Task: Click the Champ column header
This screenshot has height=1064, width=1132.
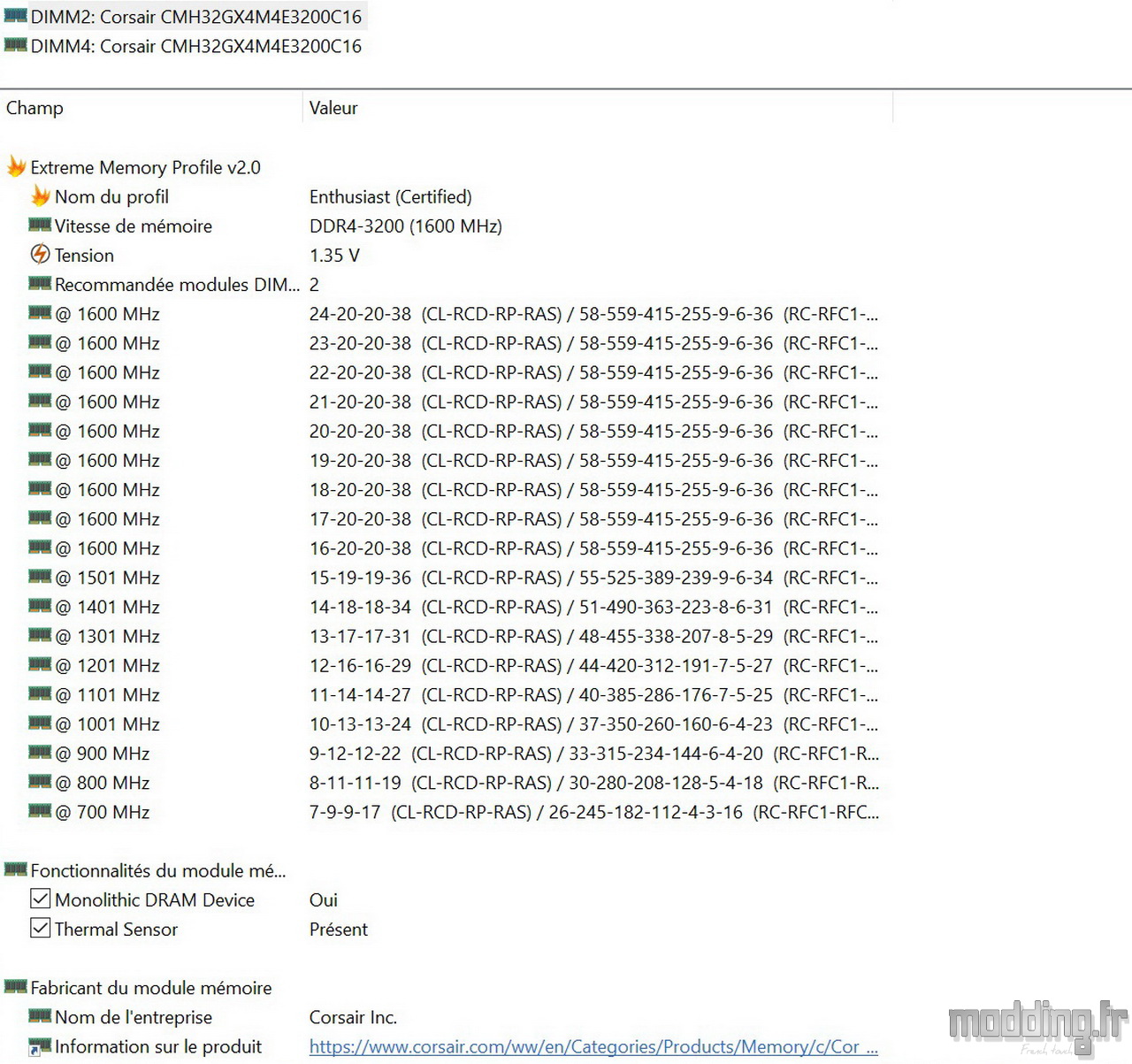Action: [34, 108]
